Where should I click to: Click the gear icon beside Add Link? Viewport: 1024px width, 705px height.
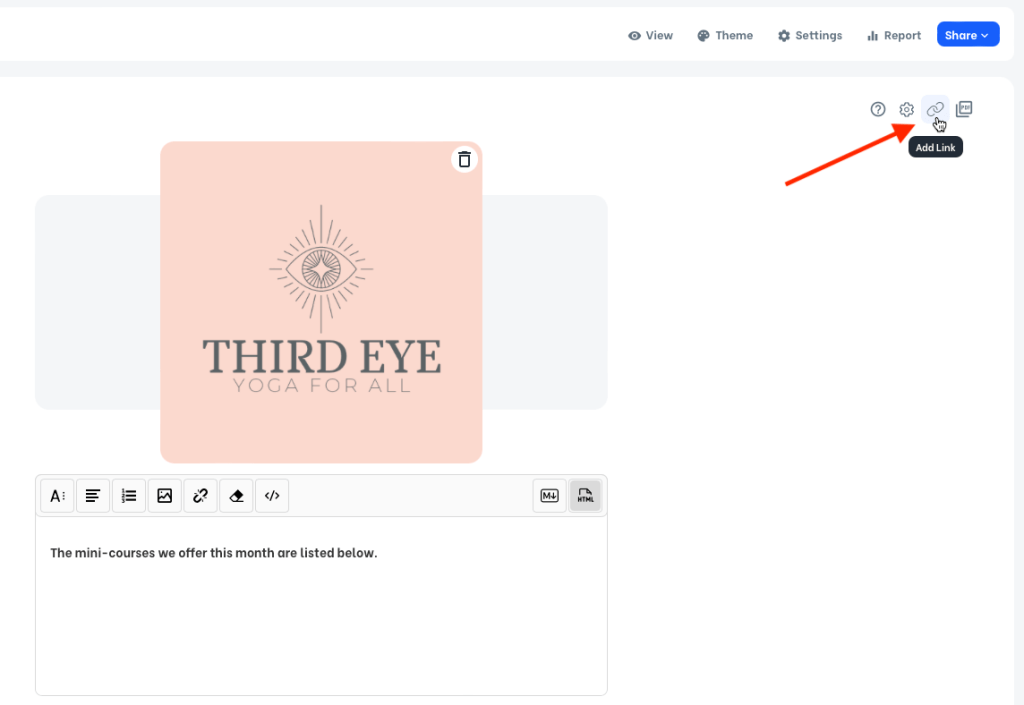pos(906,109)
